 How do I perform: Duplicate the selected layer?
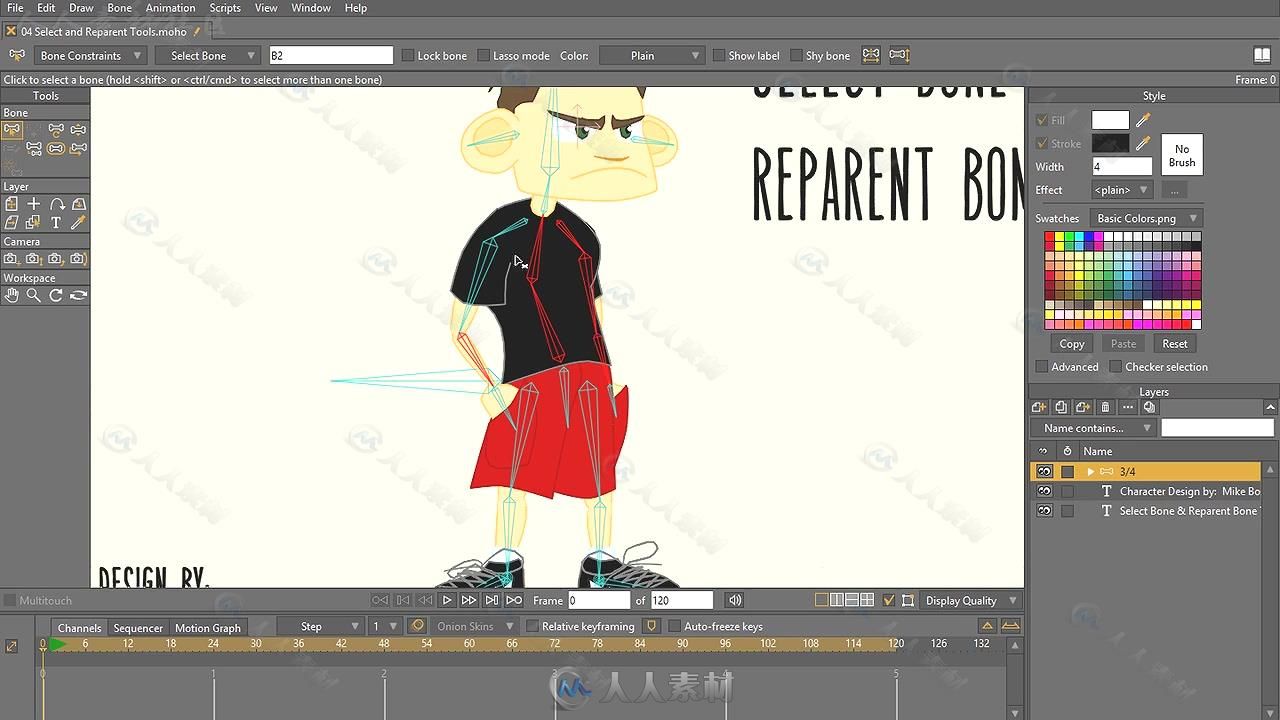(x=1061, y=407)
